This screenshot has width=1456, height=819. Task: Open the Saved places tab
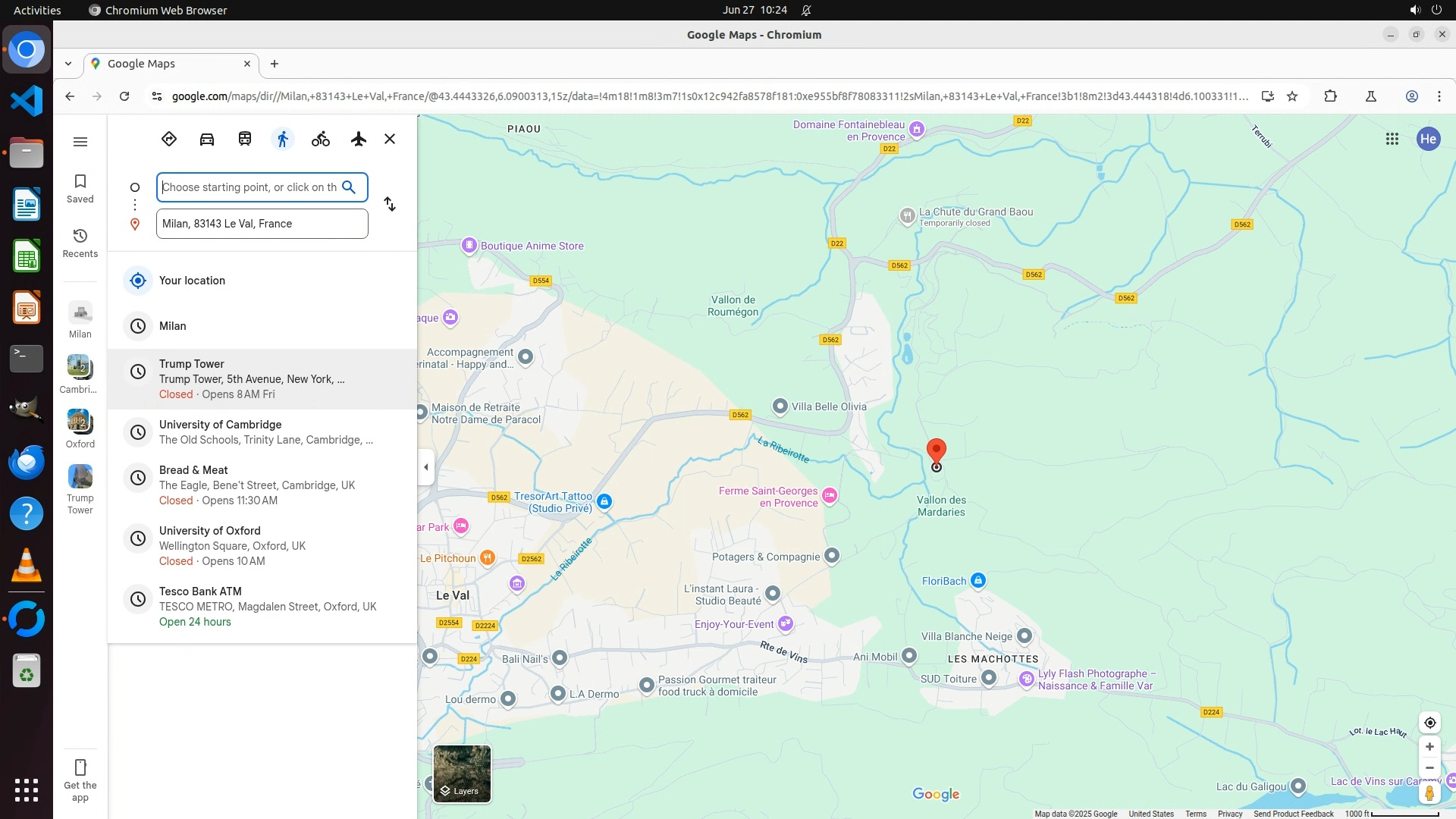80,188
